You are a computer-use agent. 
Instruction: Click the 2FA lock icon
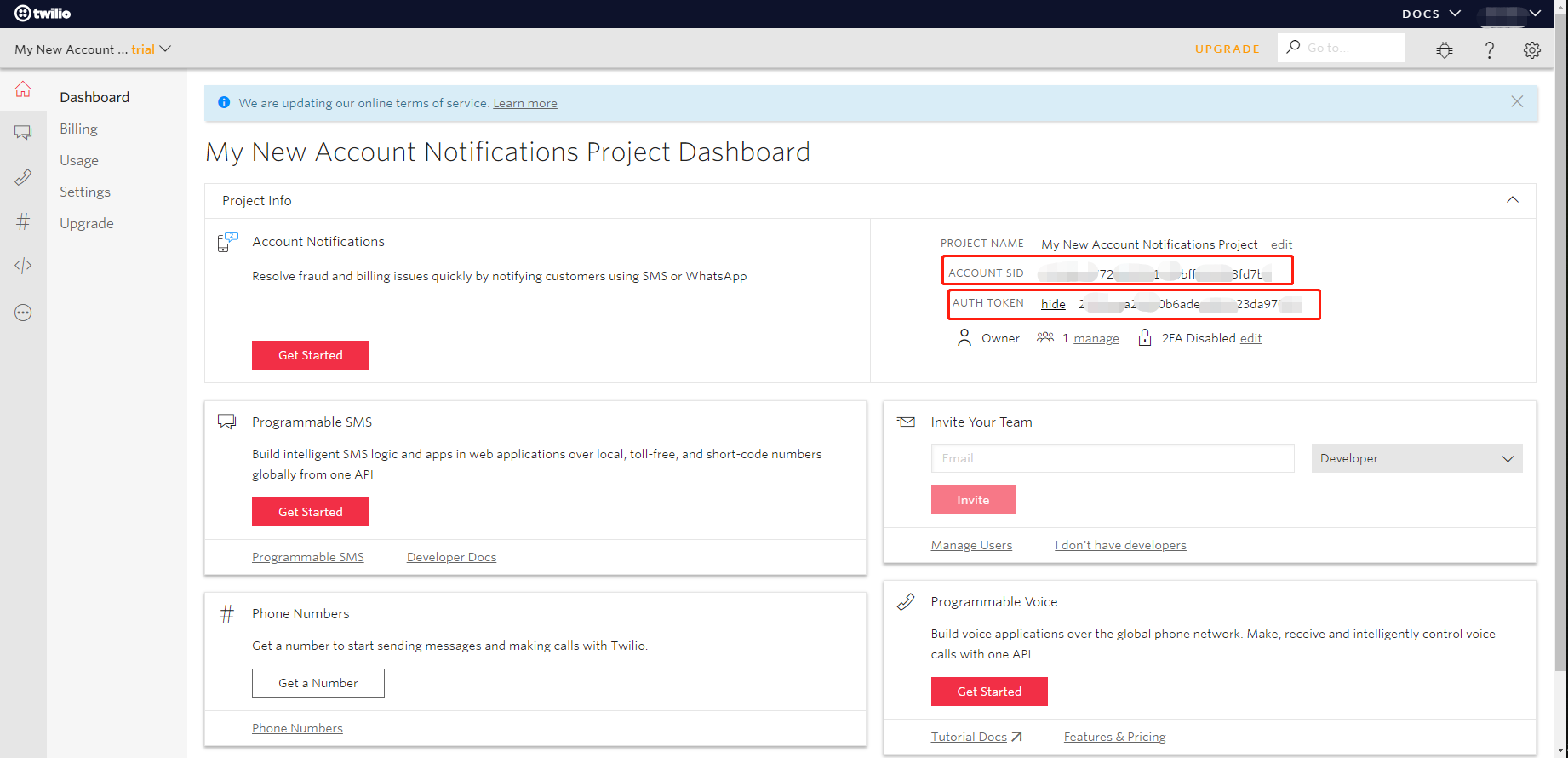coord(1145,338)
